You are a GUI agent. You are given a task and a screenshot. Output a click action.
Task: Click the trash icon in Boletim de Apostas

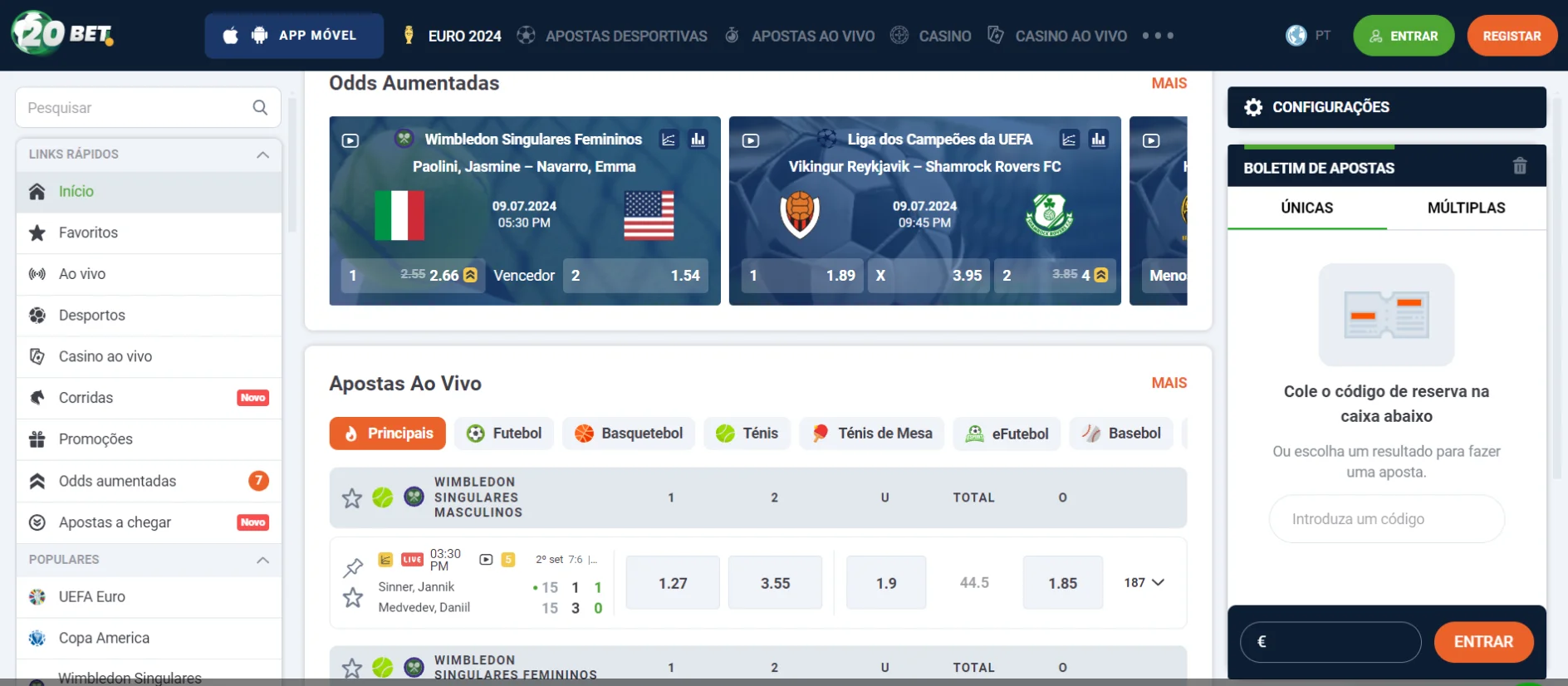coord(1519,166)
